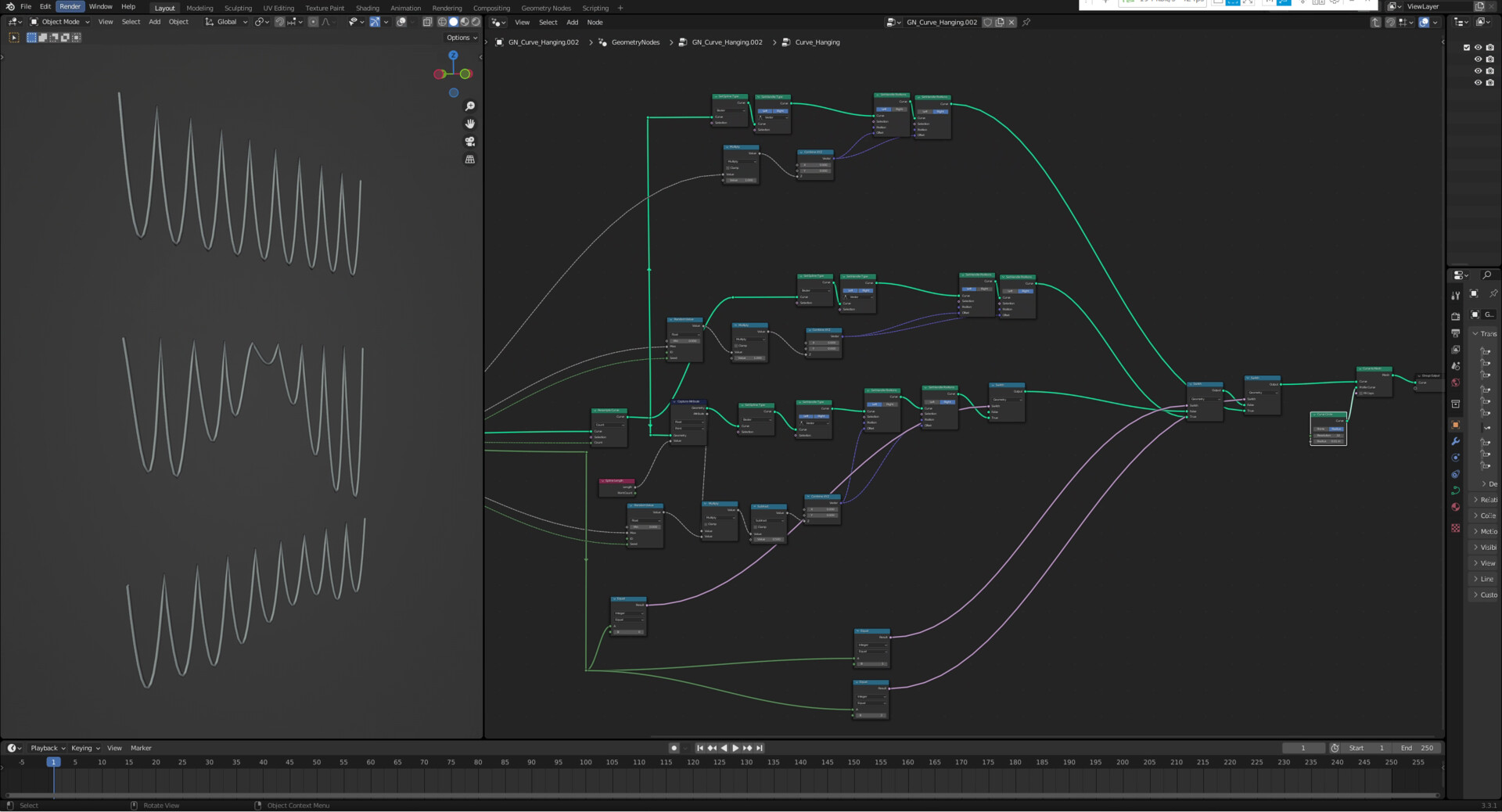Switch to the Geometry Nodes workspace tab
This screenshot has width=1502, height=812.
pos(545,8)
